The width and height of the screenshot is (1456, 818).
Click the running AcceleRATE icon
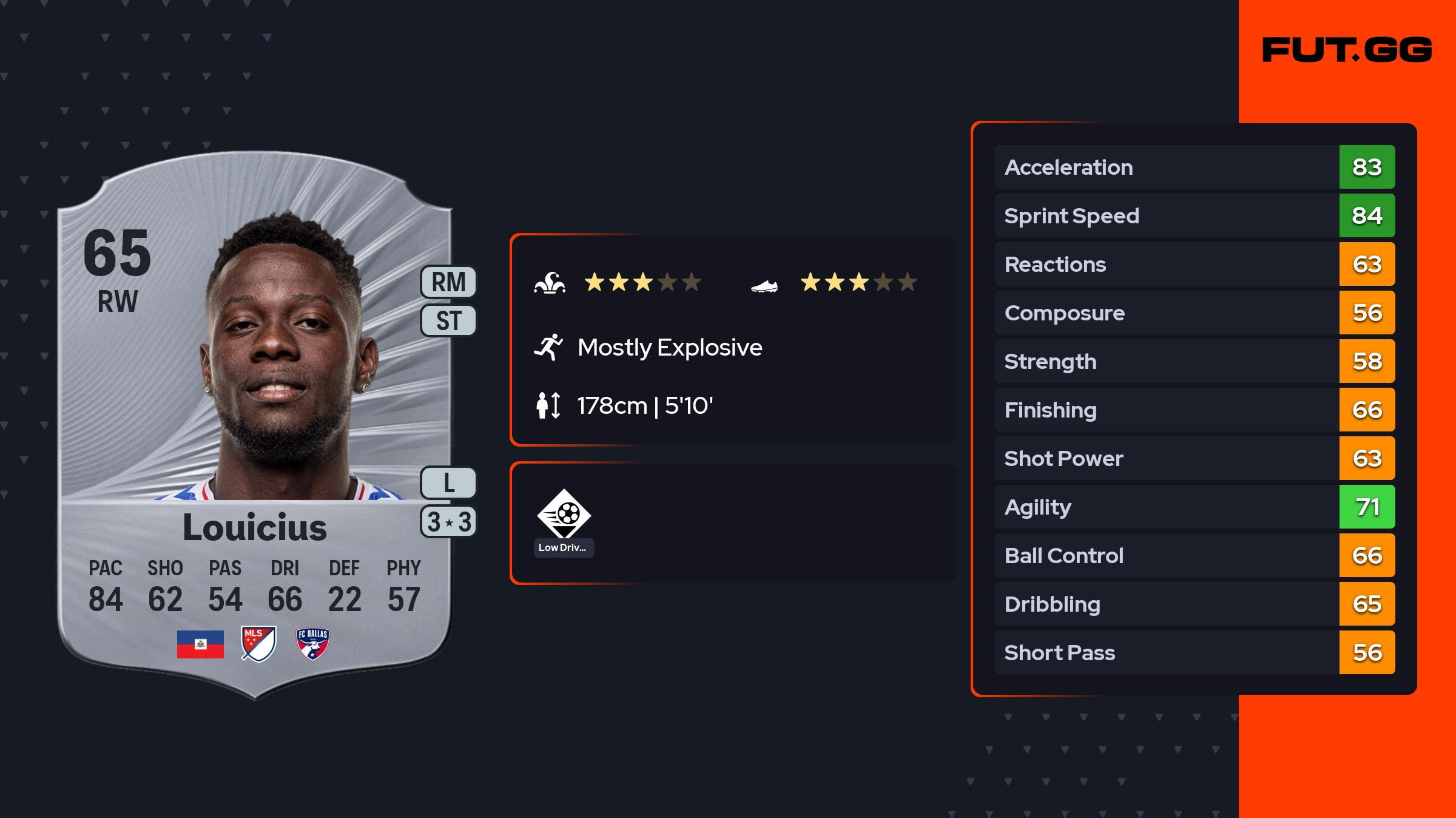point(548,347)
